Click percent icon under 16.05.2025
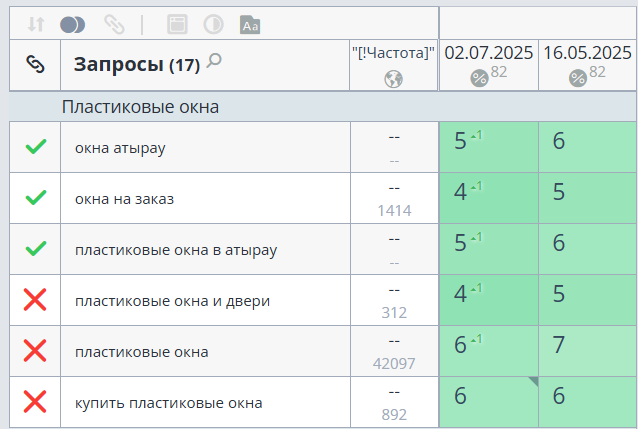 tap(578, 78)
